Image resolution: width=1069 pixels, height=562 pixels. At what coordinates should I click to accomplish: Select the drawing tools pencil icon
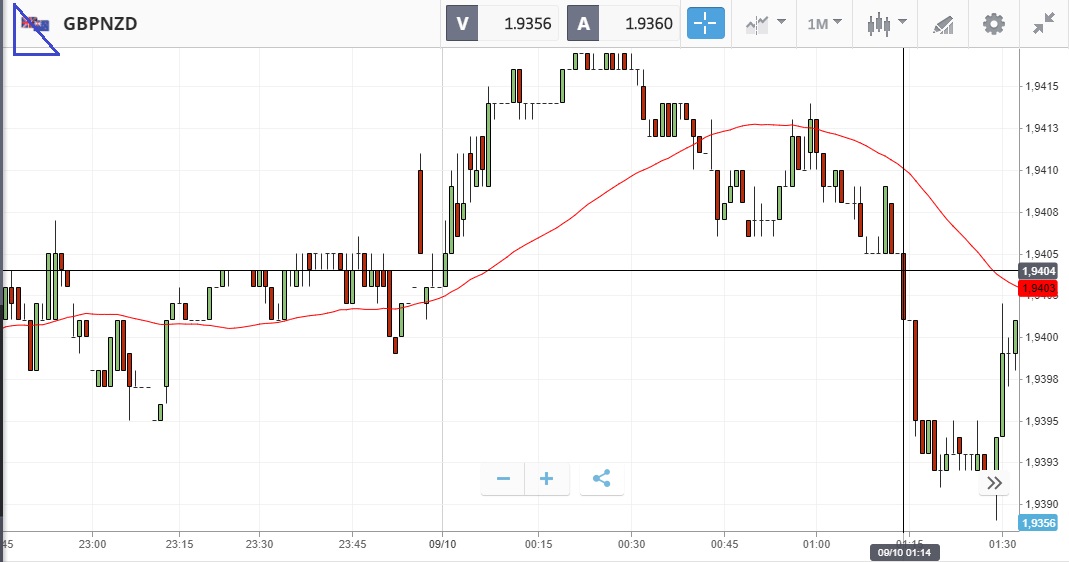[943, 23]
